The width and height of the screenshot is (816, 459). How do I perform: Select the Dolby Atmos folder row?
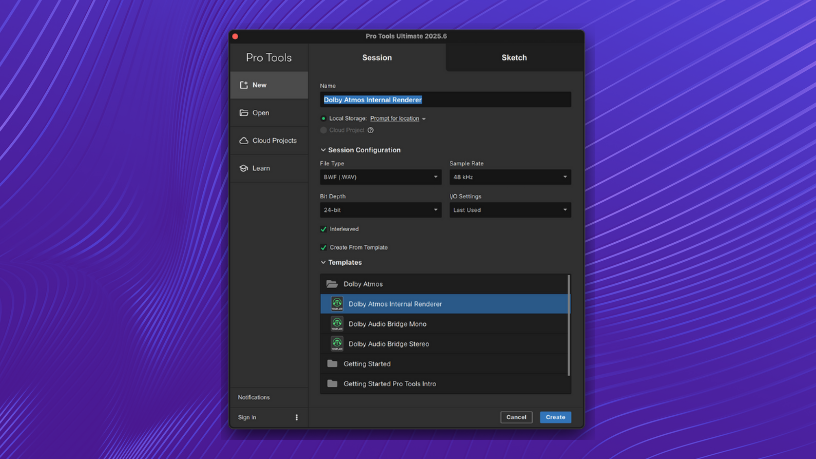click(444, 284)
